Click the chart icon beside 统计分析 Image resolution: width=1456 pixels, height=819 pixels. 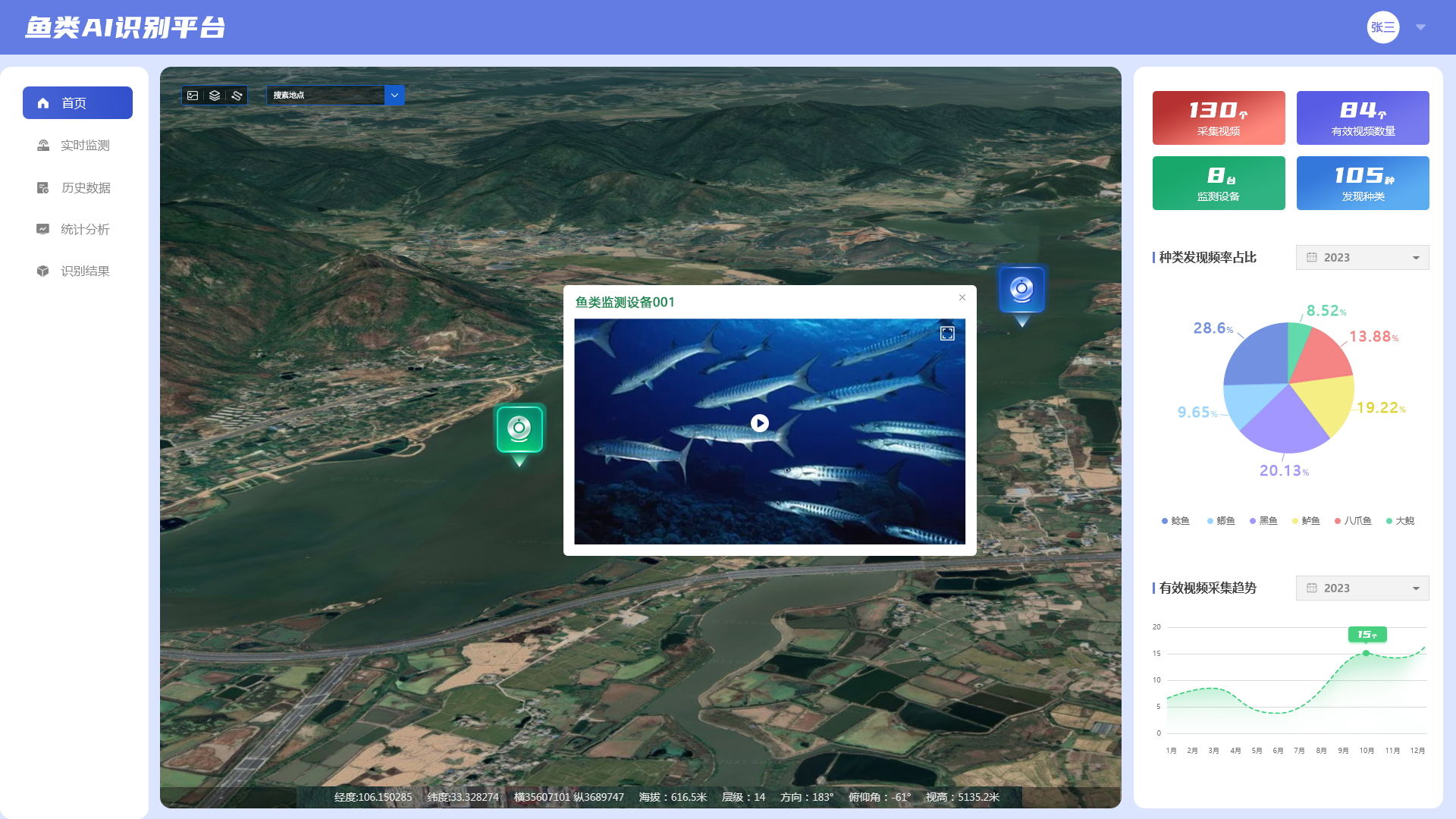click(x=43, y=229)
